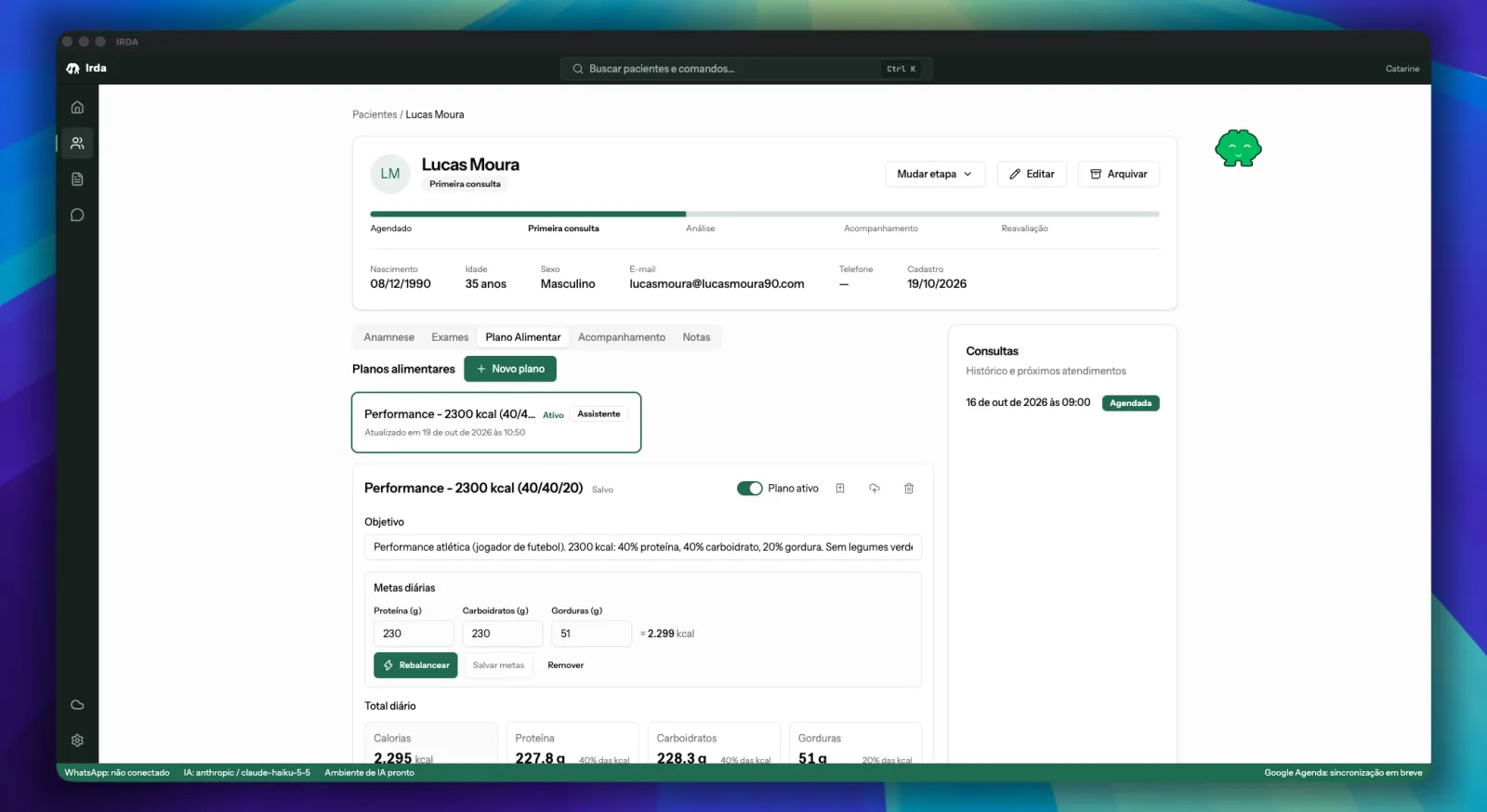Click the 16 de out de 2026 appointment

pyautogui.click(x=1028, y=403)
